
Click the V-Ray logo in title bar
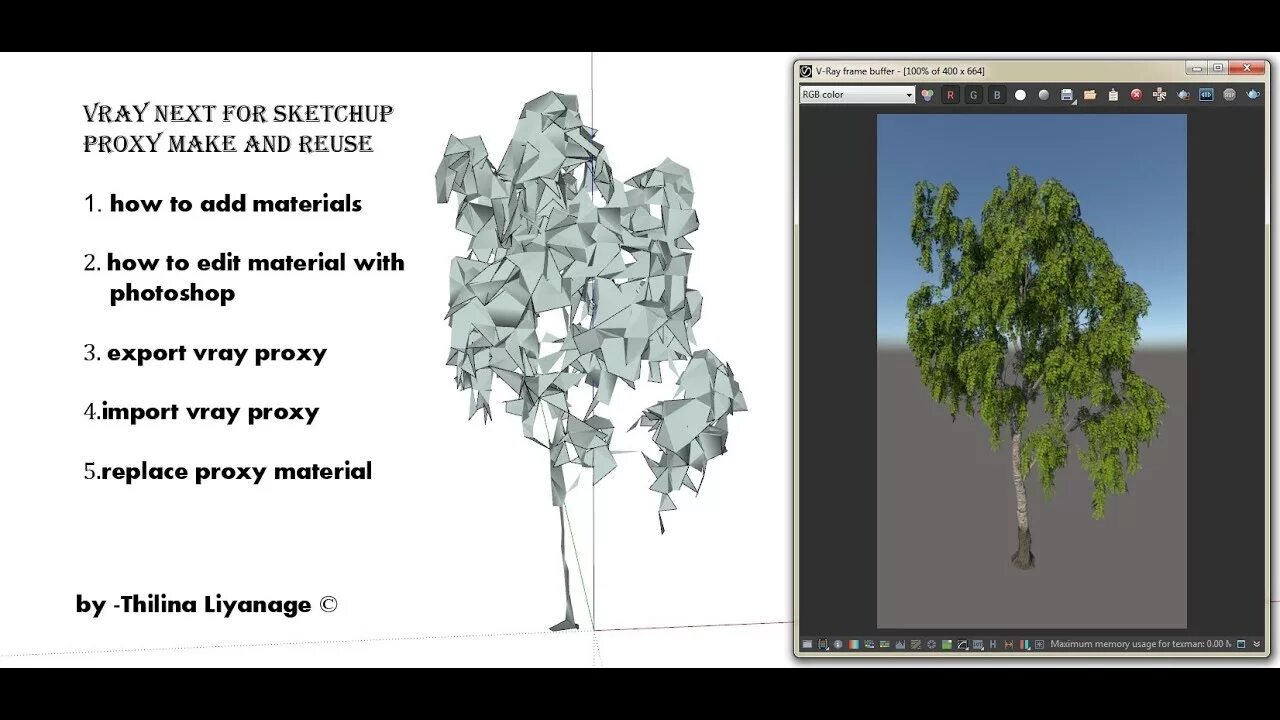coord(806,70)
